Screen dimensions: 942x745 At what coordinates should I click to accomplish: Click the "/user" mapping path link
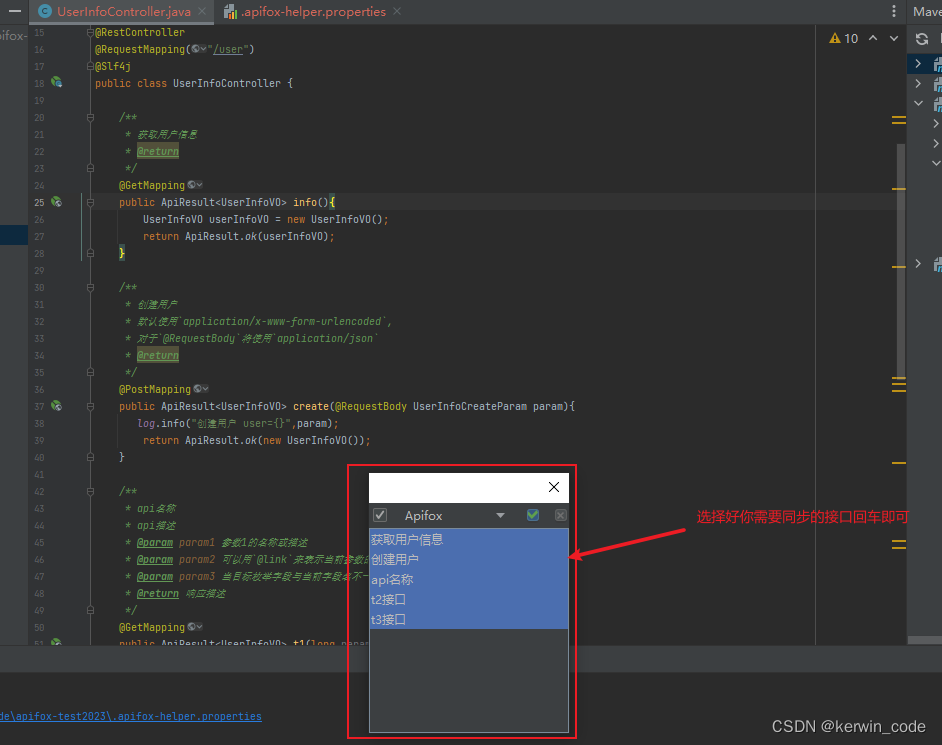(228, 49)
